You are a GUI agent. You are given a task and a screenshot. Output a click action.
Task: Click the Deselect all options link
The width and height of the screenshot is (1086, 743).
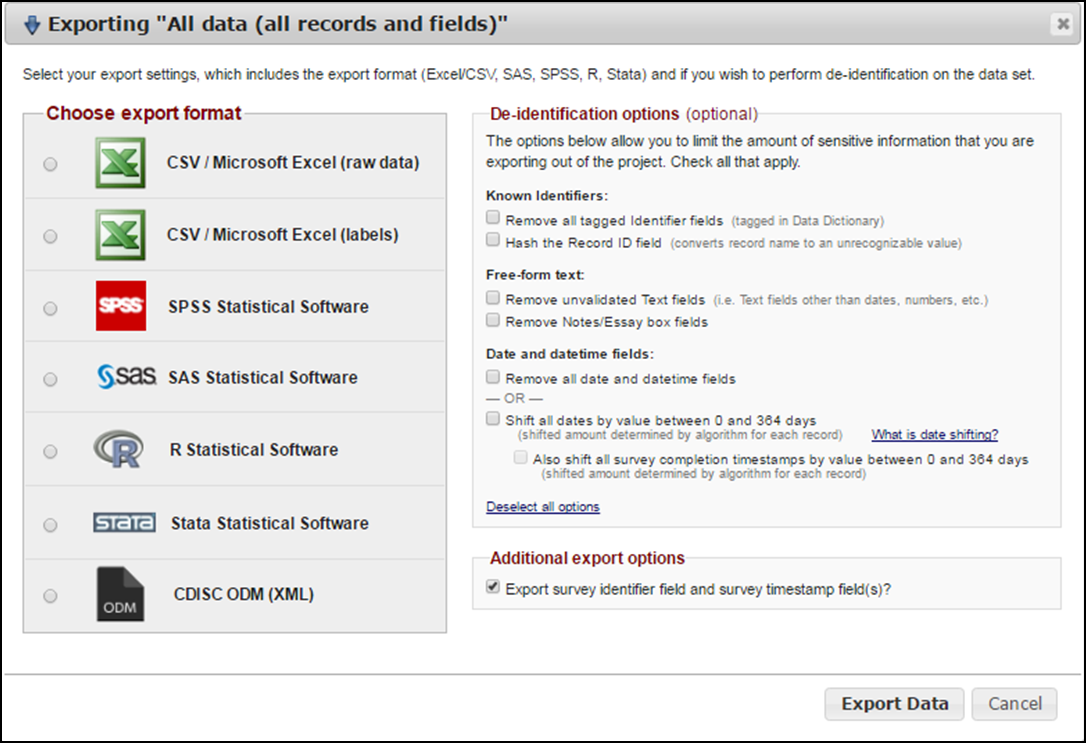pyautogui.click(x=542, y=507)
